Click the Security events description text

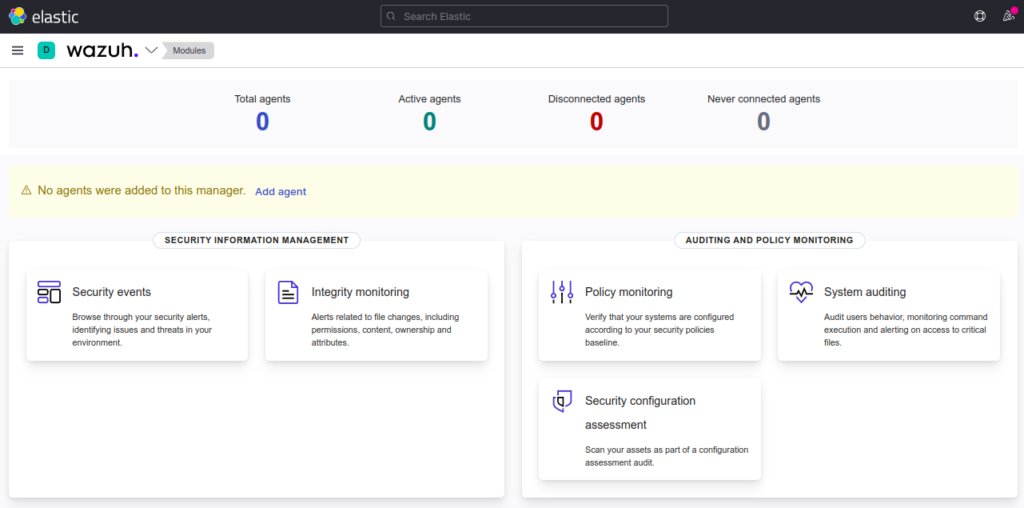pyautogui.click(x=142, y=330)
